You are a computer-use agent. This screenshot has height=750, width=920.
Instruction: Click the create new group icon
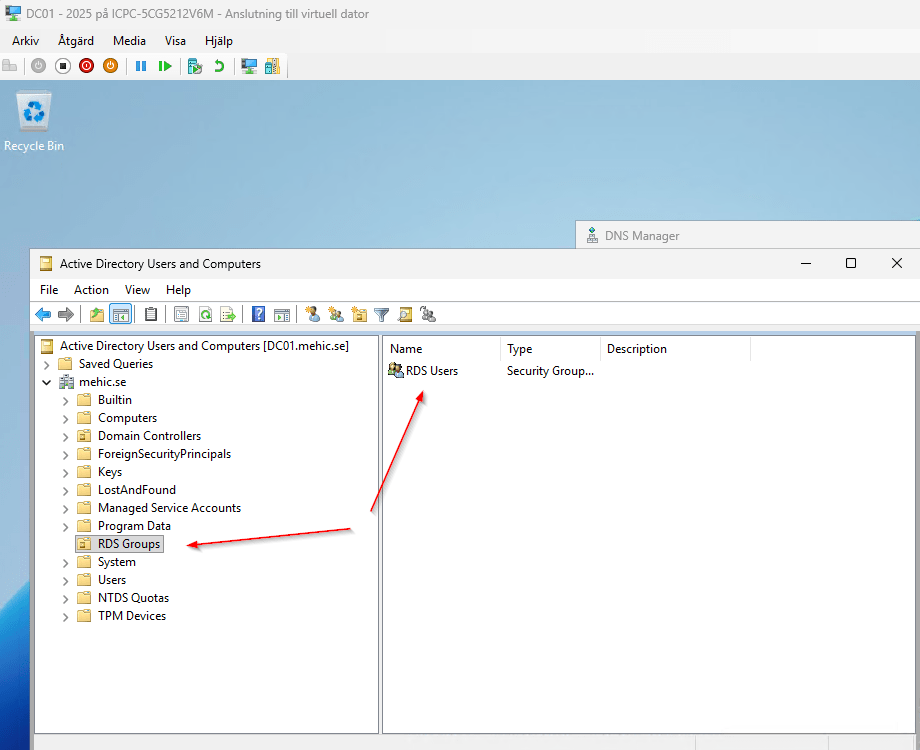336,315
